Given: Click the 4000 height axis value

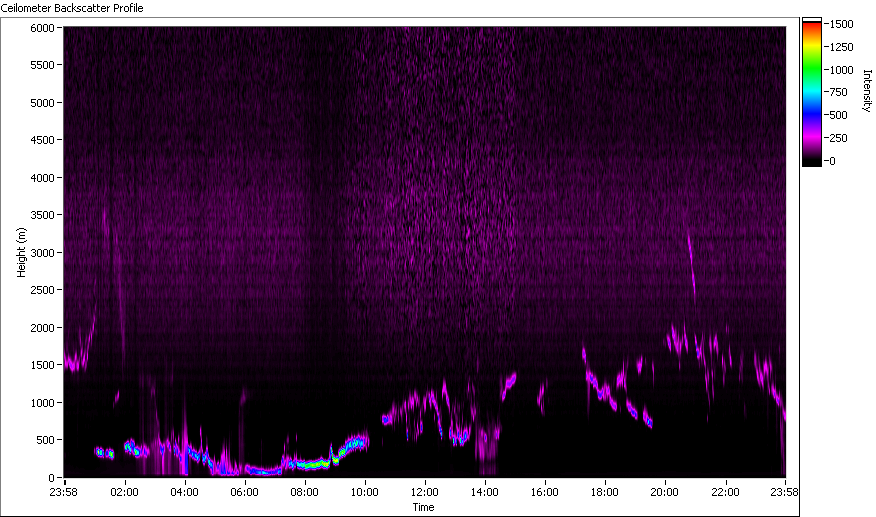Looking at the screenshot, I should 42,178.
